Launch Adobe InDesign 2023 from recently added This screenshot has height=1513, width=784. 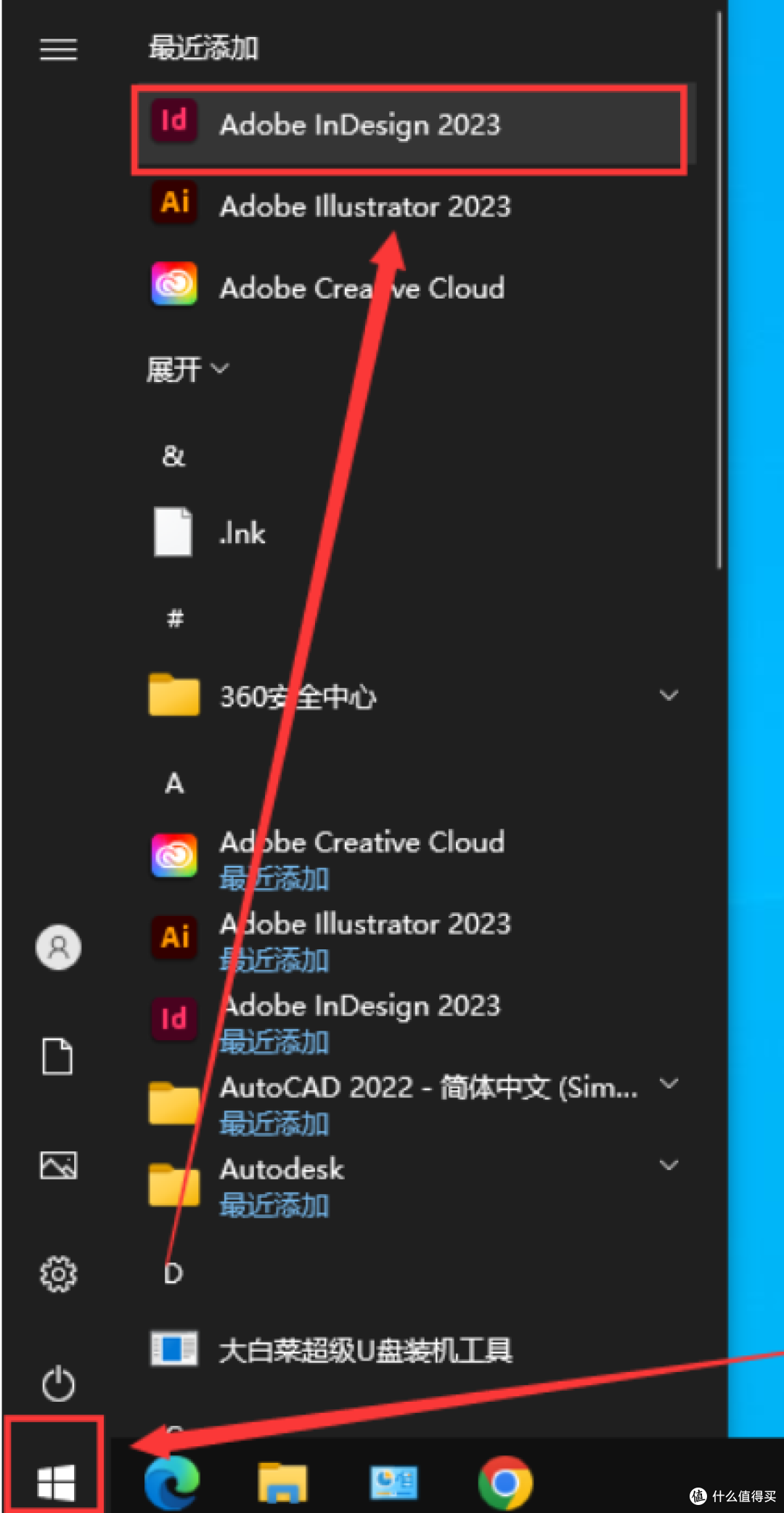[x=414, y=125]
